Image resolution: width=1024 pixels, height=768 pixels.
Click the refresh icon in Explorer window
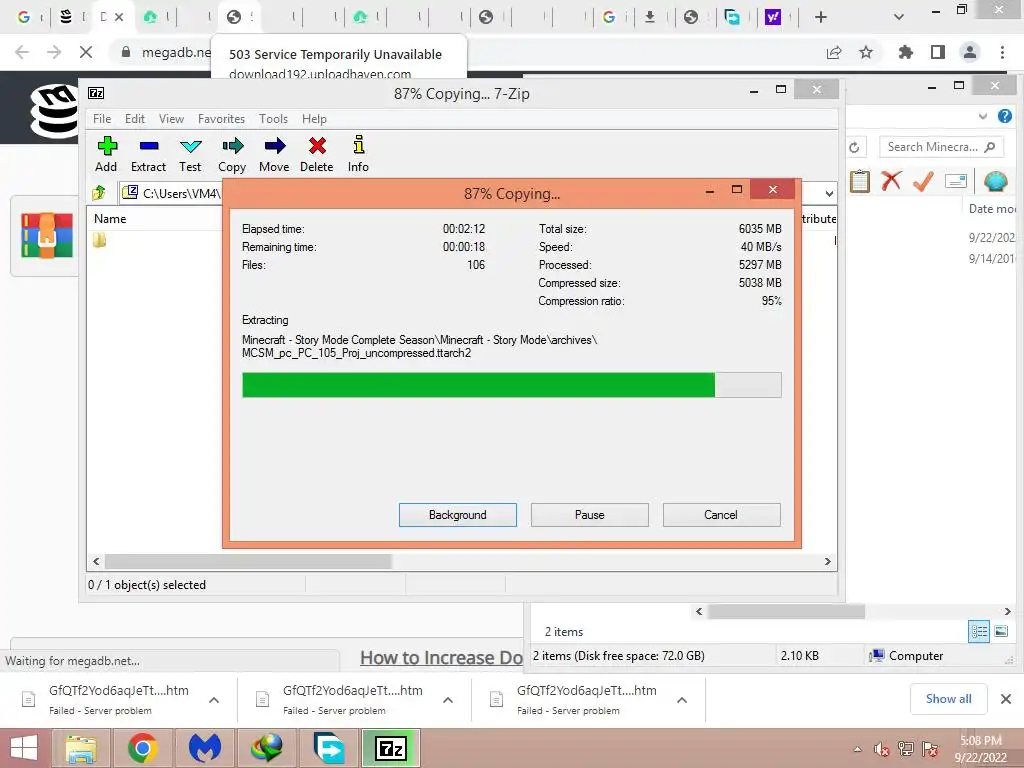[854, 148]
